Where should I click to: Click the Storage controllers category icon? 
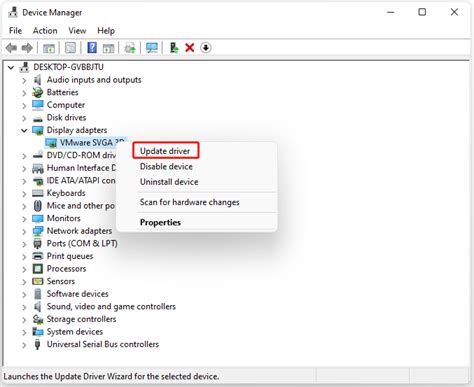pyautogui.click(x=38, y=319)
